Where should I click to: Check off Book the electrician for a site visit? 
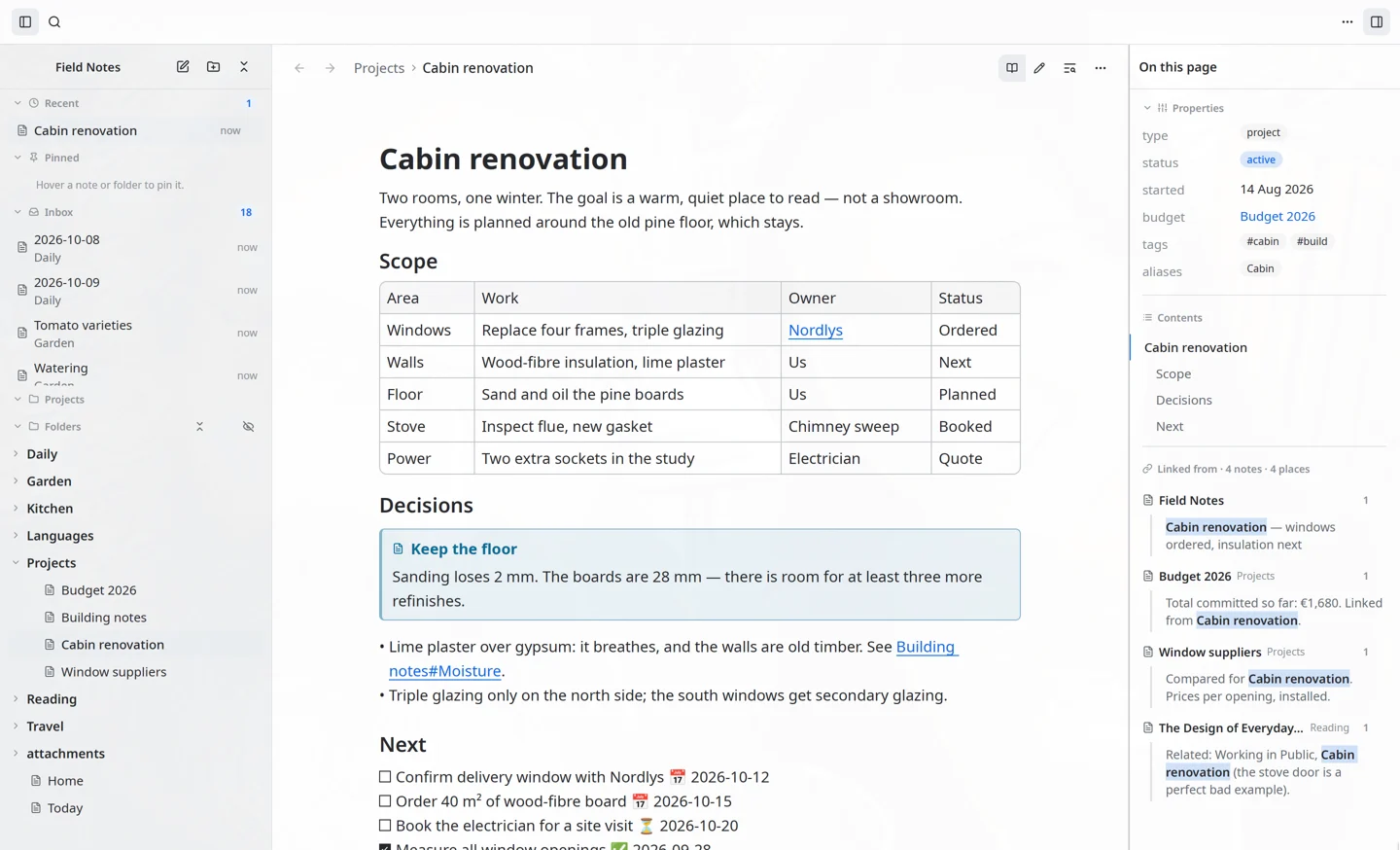pos(385,826)
